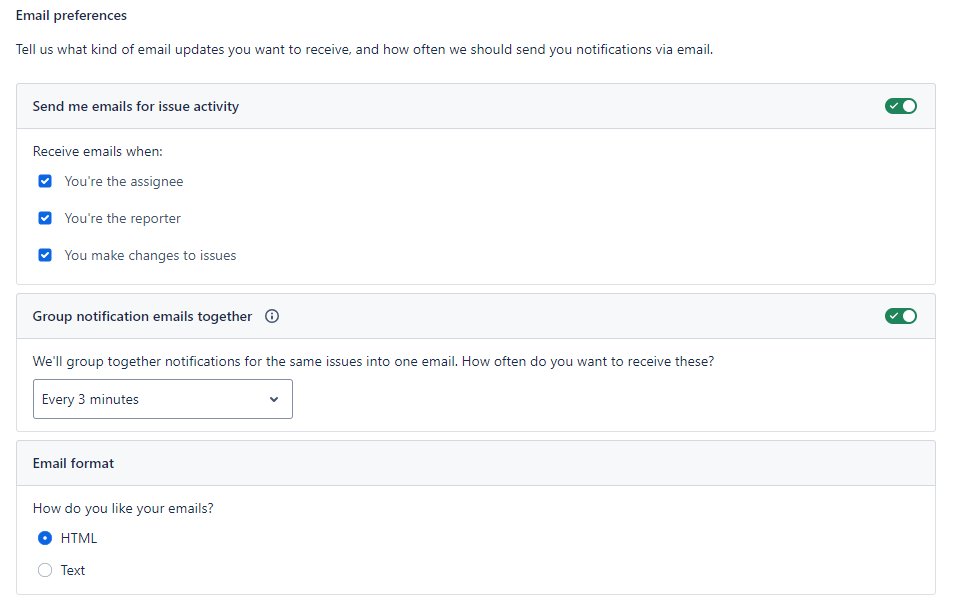This screenshot has width=957, height=601.
Task: Open the Every 3 minutes dropdown
Action: pyautogui.click(x=163, y=399)
